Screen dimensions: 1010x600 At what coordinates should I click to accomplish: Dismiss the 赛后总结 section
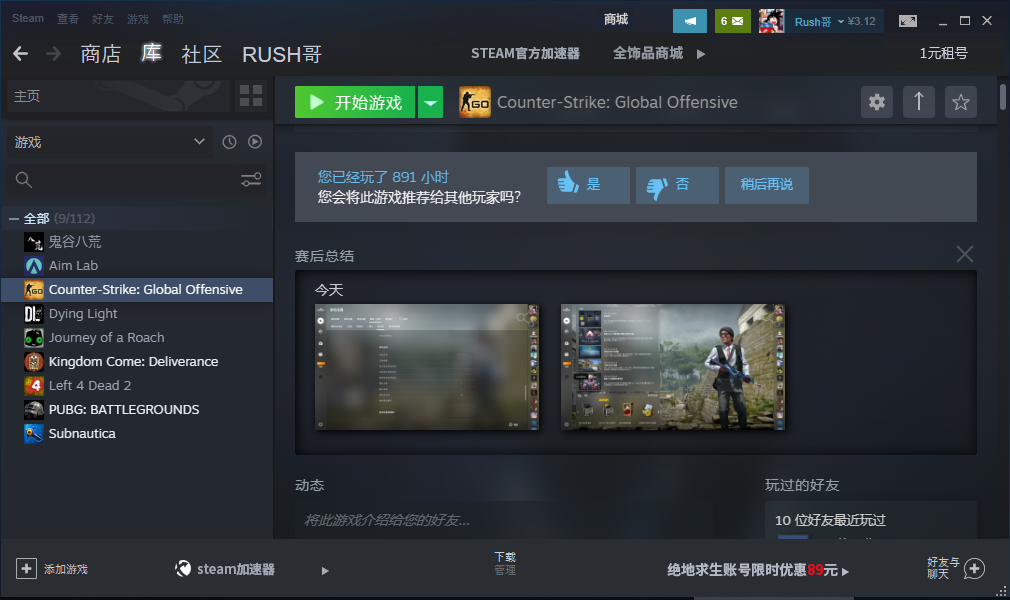(x=964, y=254)
